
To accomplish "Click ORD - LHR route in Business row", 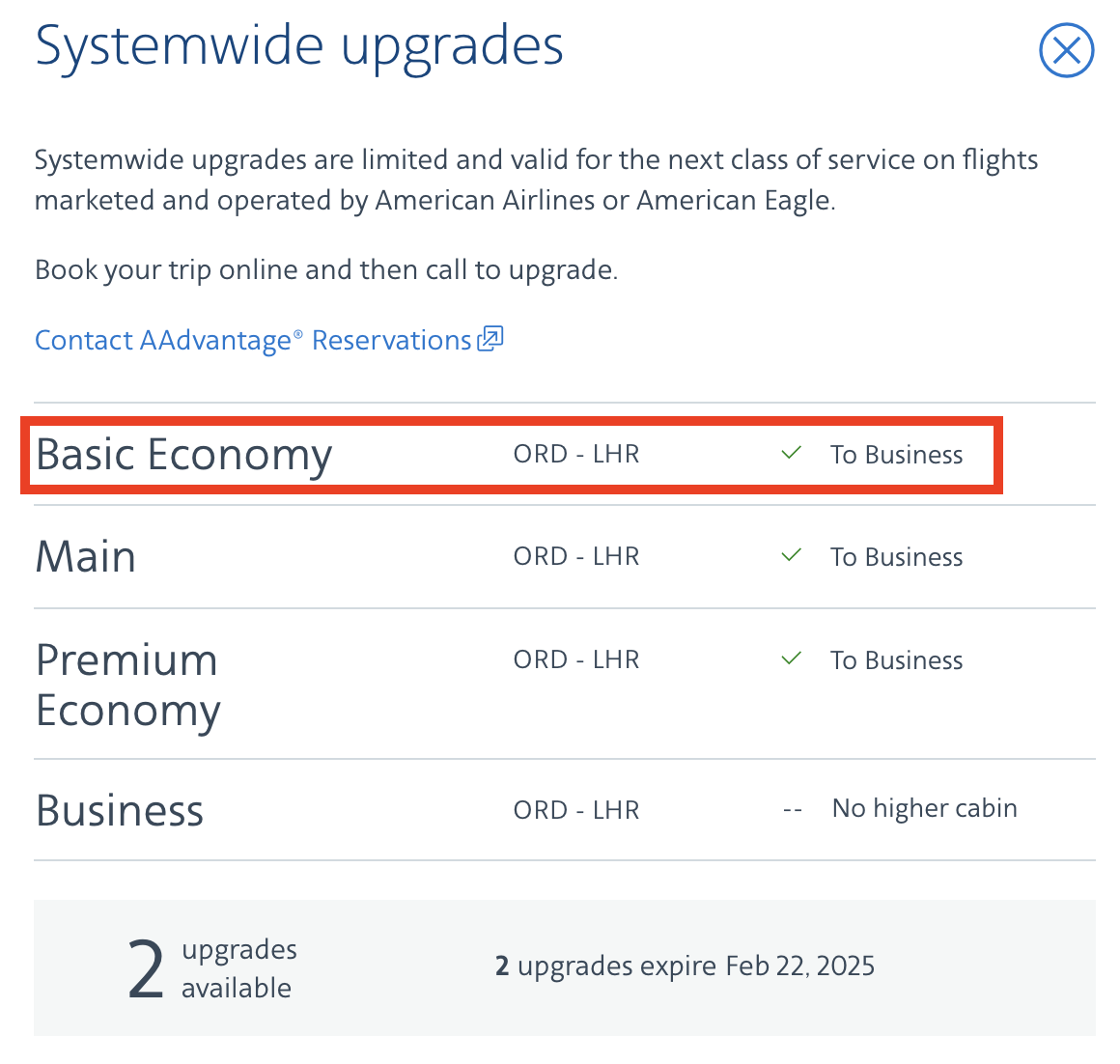I will [x=576, y=811].
